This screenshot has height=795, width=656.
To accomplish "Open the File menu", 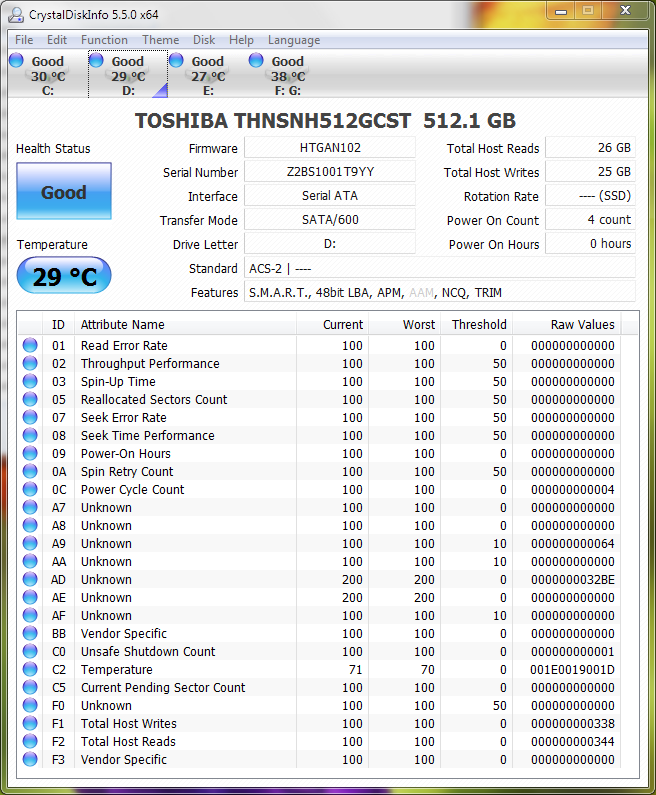I will pyautogui.click(x=24, y=40).
